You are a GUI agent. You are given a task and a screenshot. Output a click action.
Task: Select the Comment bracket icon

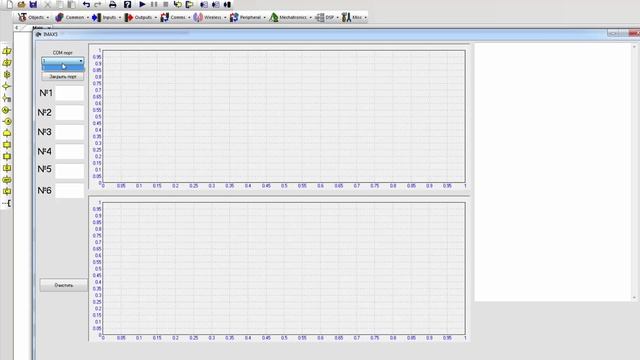[x=7, y=203]
